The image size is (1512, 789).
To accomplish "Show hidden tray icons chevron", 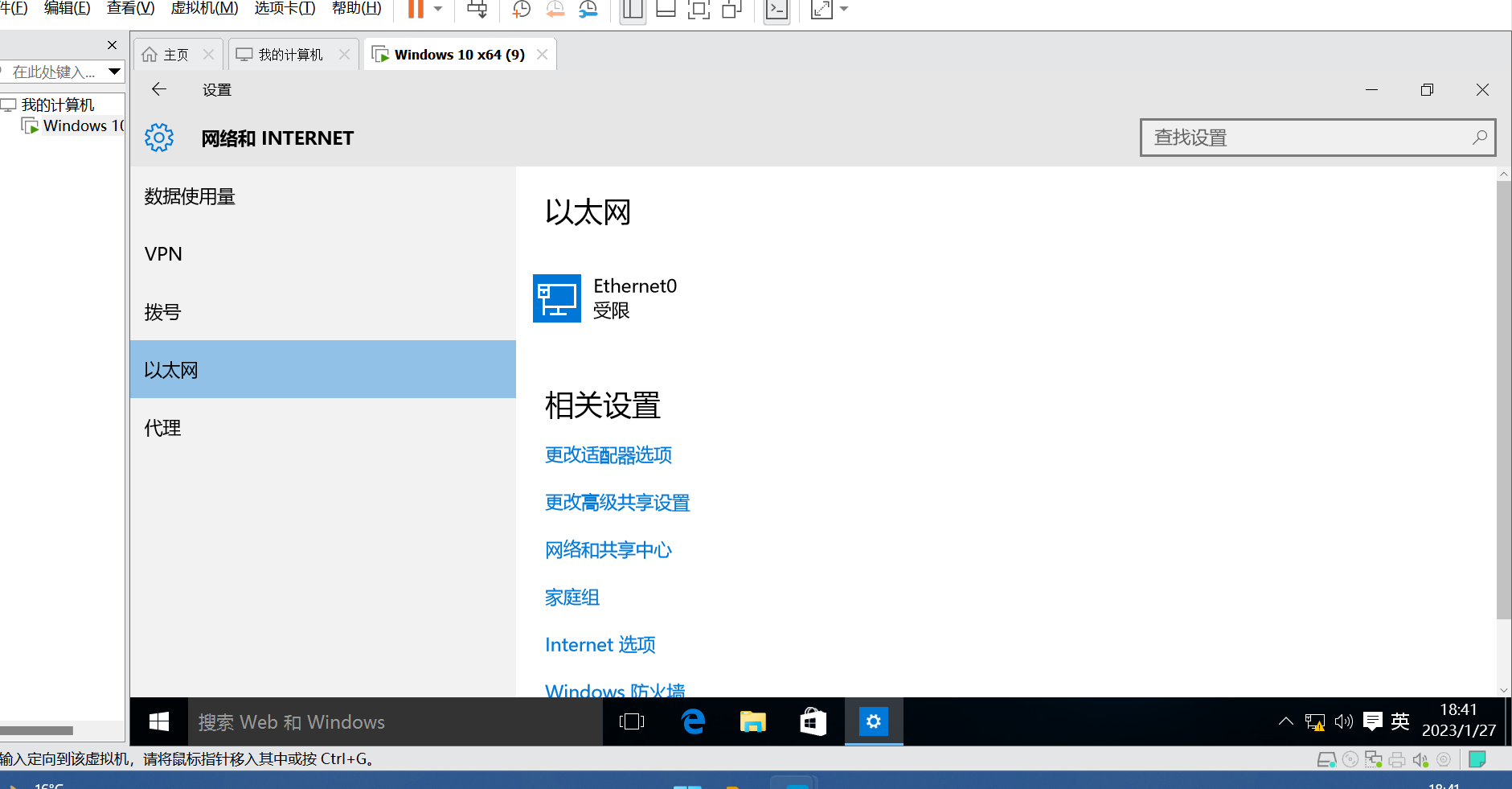I will (1286, 721).
